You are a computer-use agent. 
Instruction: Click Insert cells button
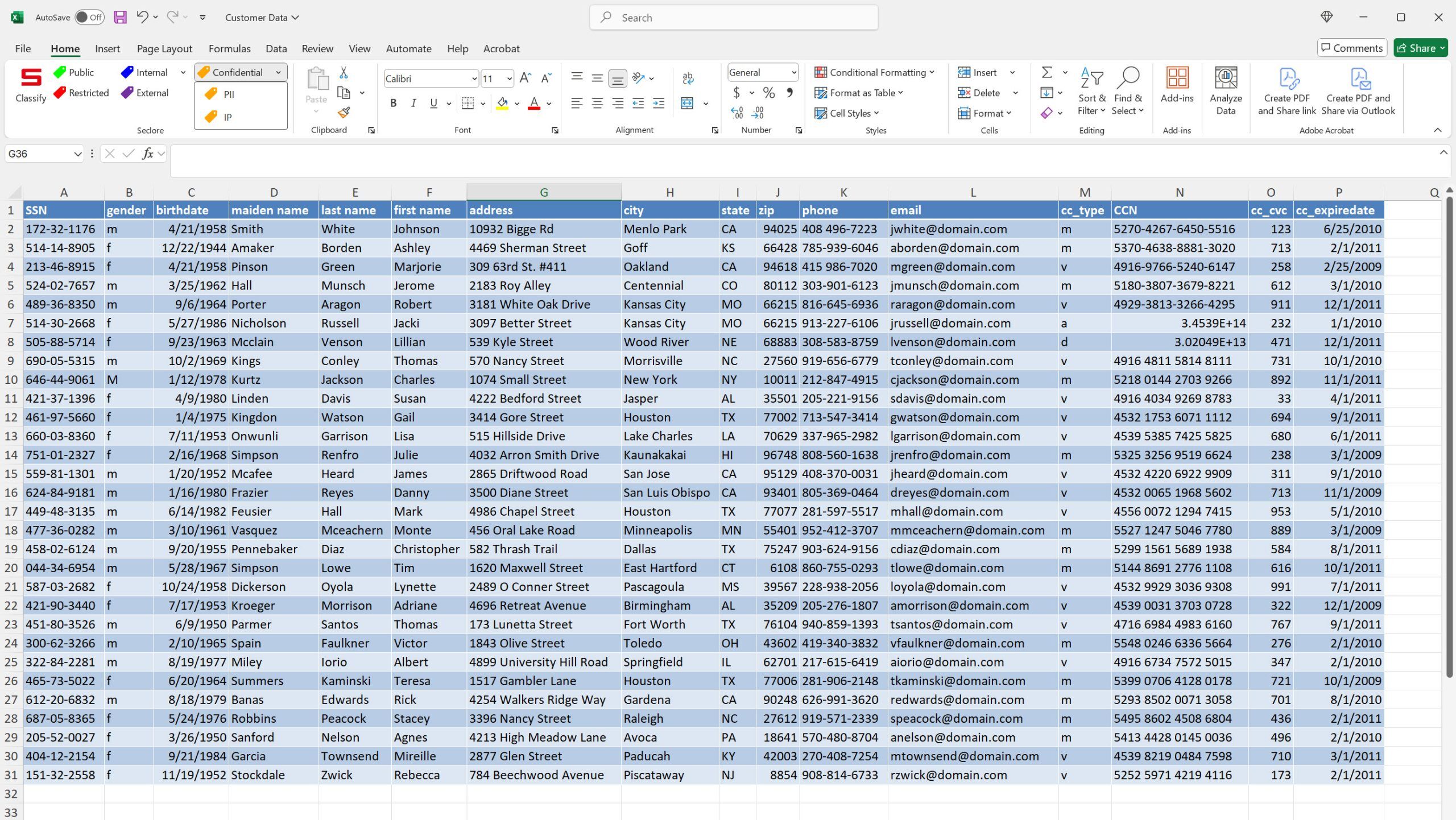(977, 72)
